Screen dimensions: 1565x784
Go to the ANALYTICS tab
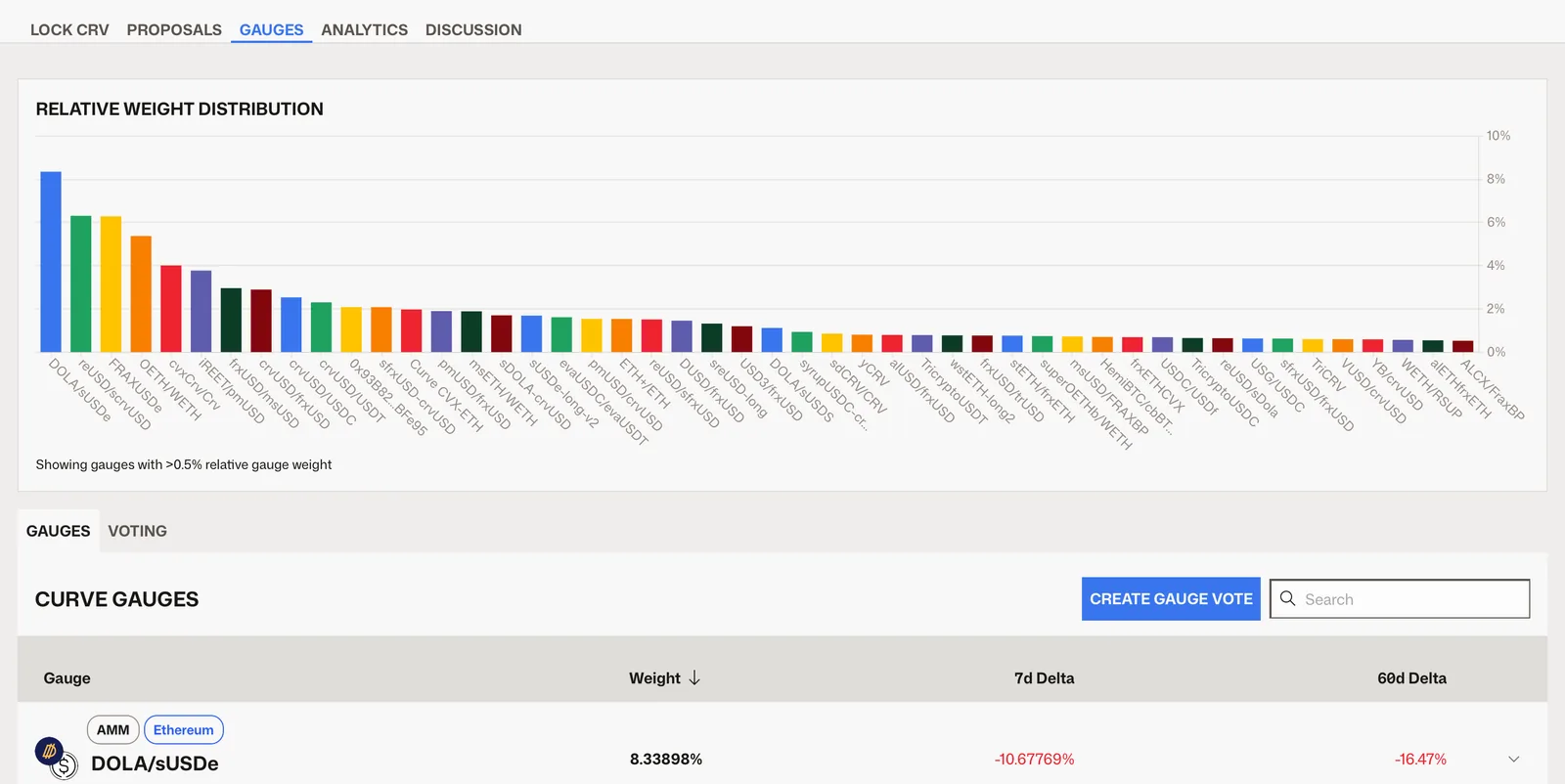click(364, 29)
